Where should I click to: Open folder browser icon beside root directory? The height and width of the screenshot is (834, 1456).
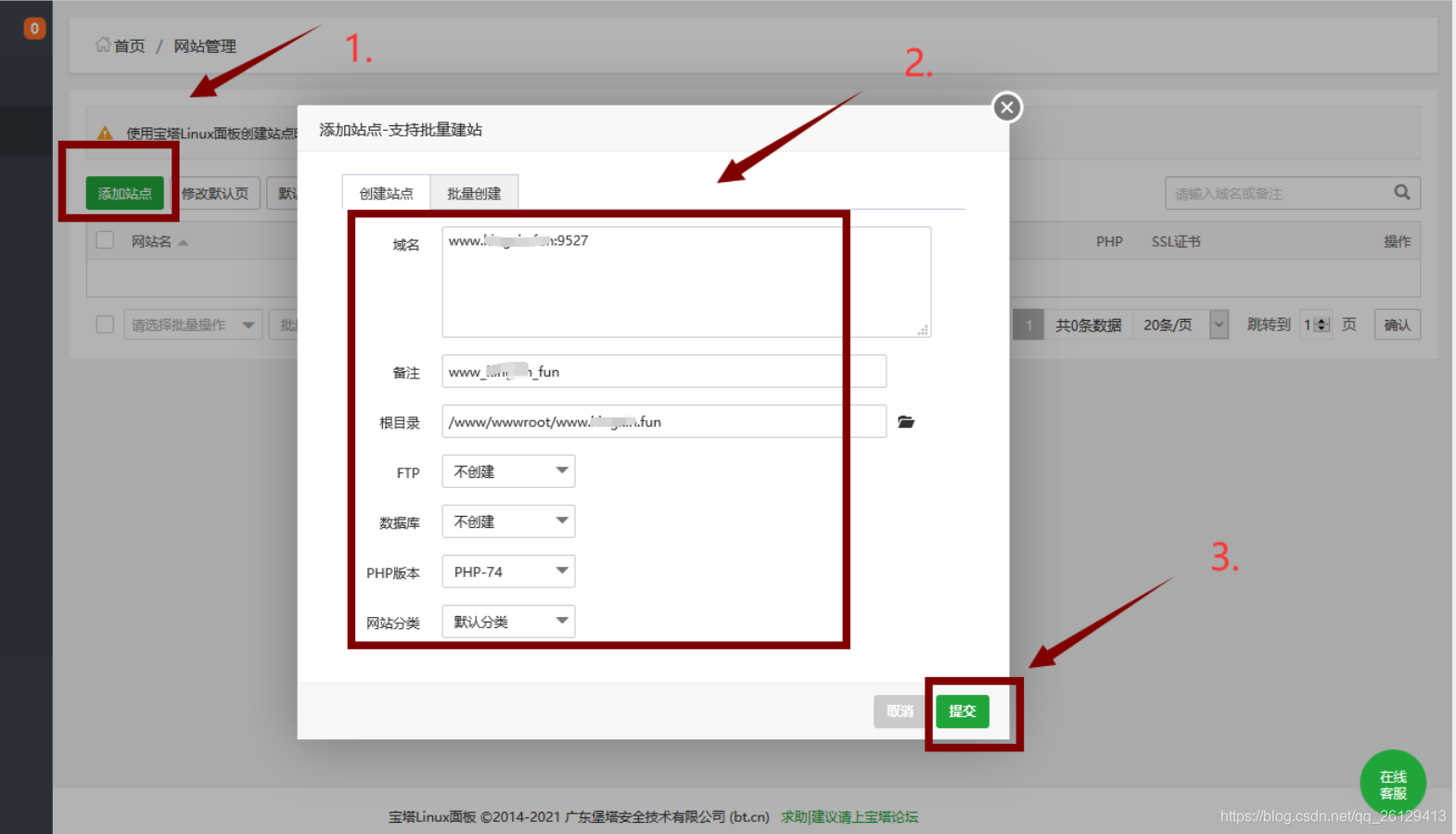point(906,422)
